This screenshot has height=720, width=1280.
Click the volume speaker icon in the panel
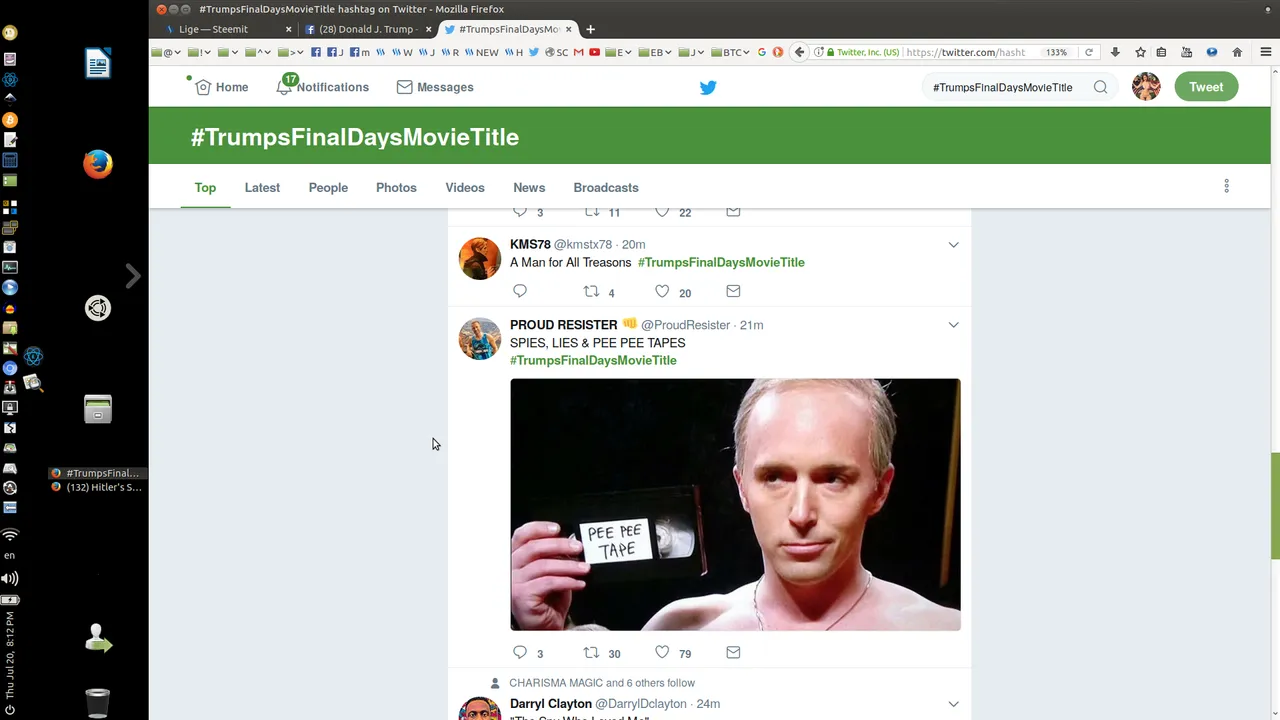(x=10, y=578)
